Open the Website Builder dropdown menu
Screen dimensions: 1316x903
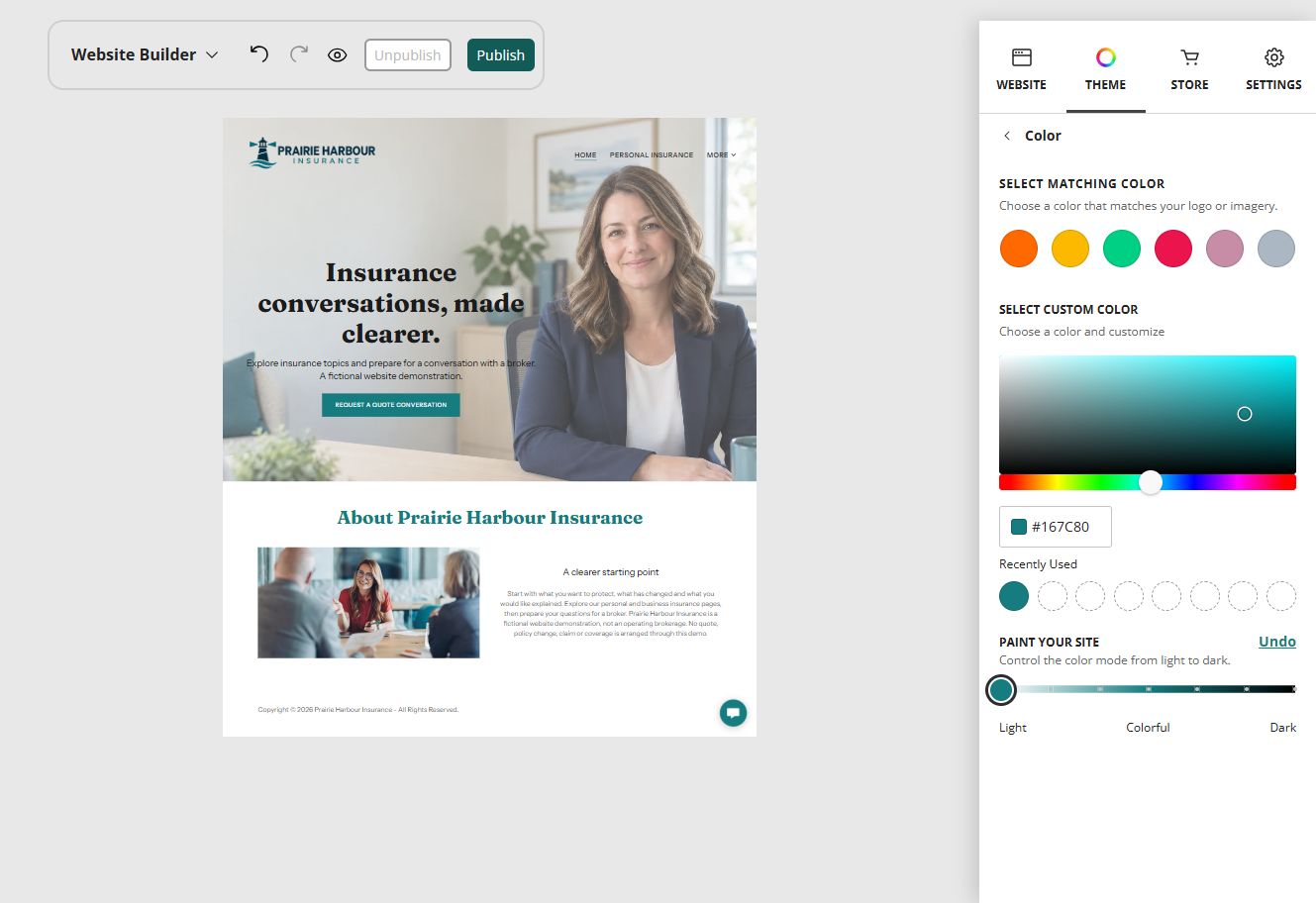click(x=145, y=55)
